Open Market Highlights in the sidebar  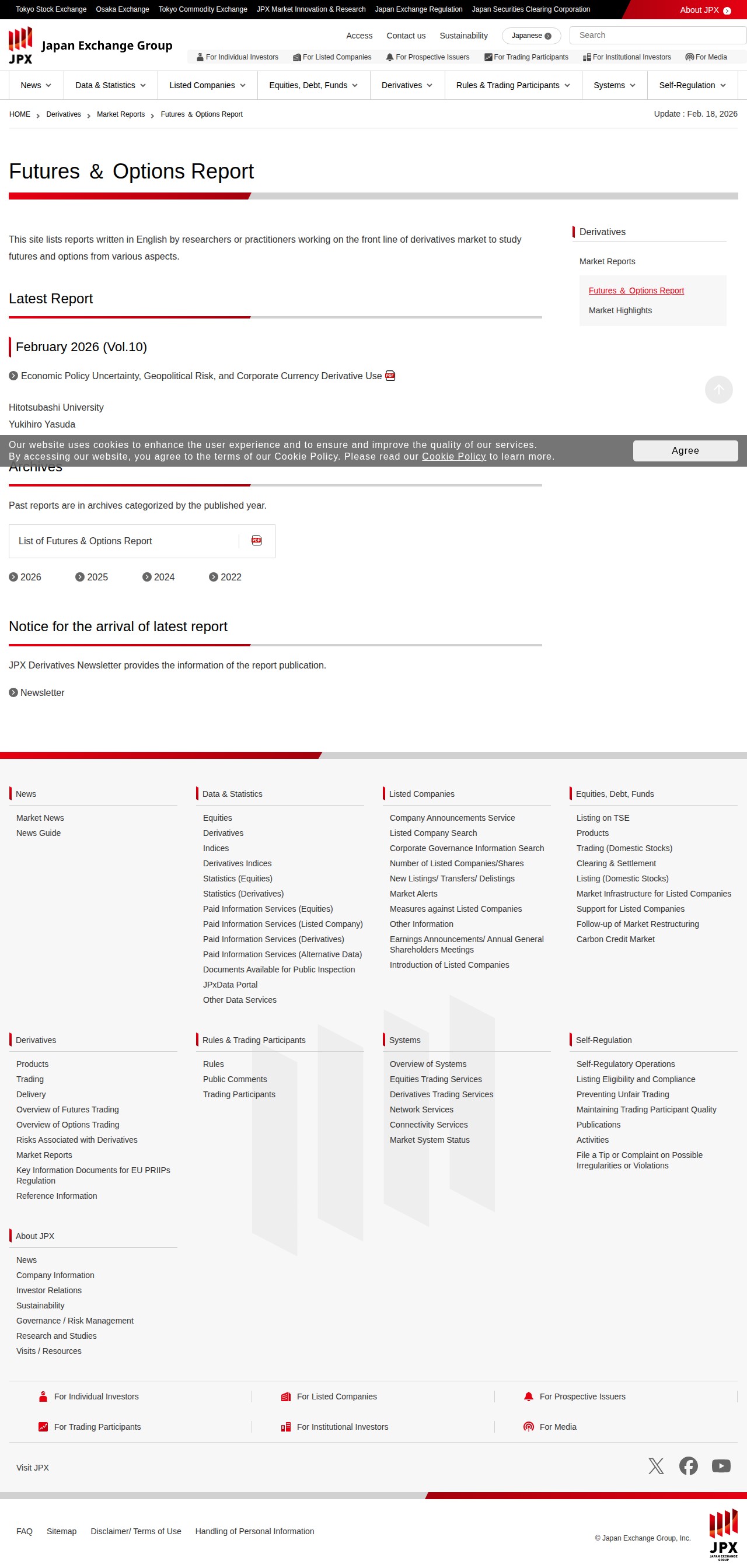pos(620,310)
